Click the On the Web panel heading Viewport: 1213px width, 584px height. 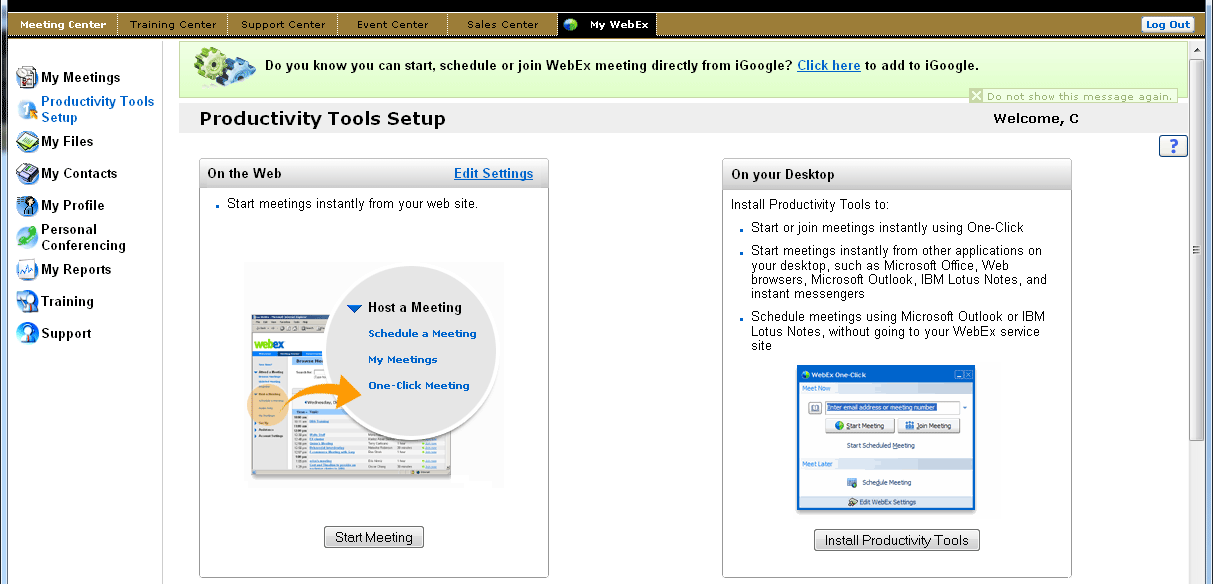[244, 173]
